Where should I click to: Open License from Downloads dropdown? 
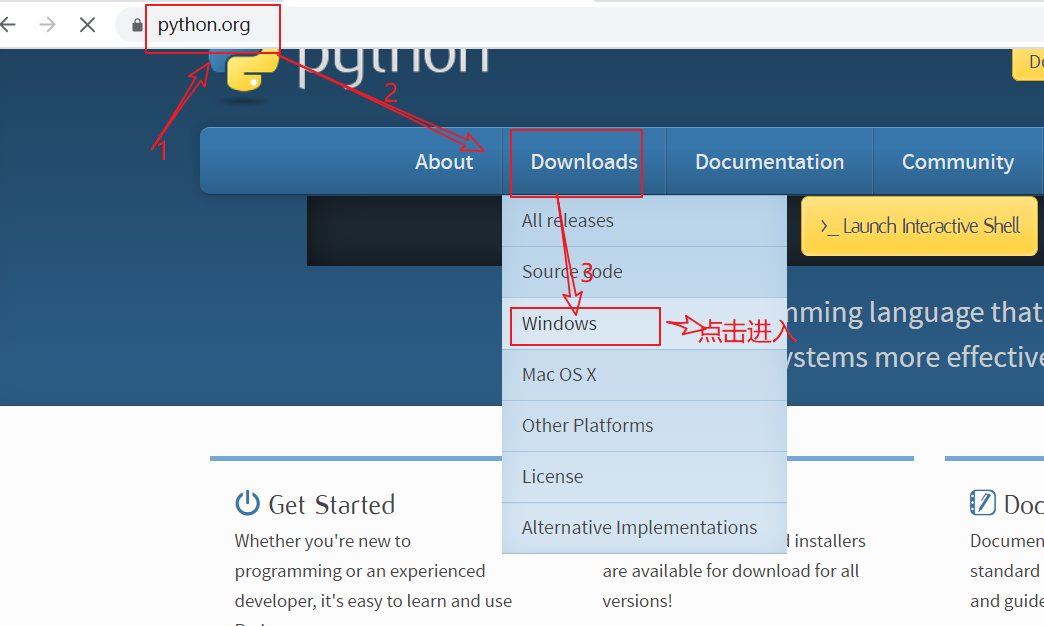pyautogui.click(x=644, y=477)
